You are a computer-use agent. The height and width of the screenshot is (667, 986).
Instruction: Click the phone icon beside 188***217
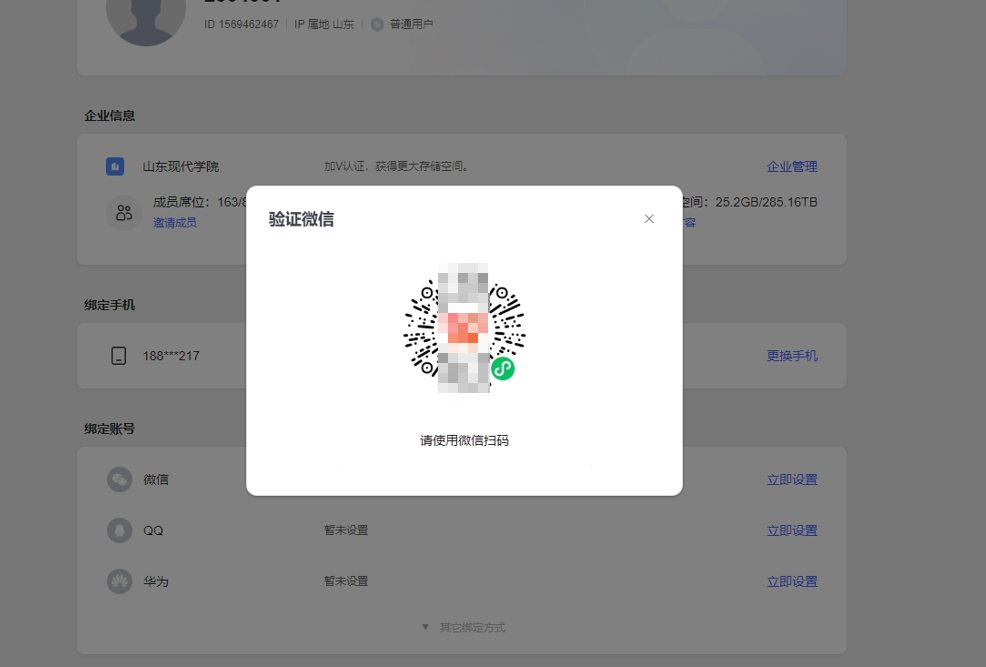pos(118,356)
